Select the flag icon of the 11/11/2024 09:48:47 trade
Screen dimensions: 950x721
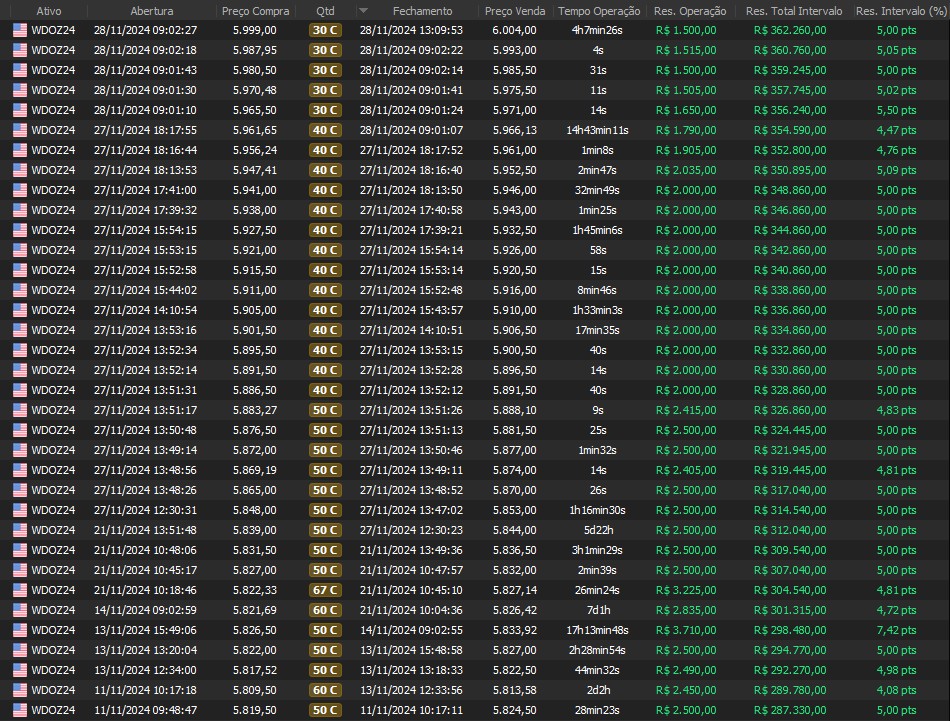coord(20,710)
